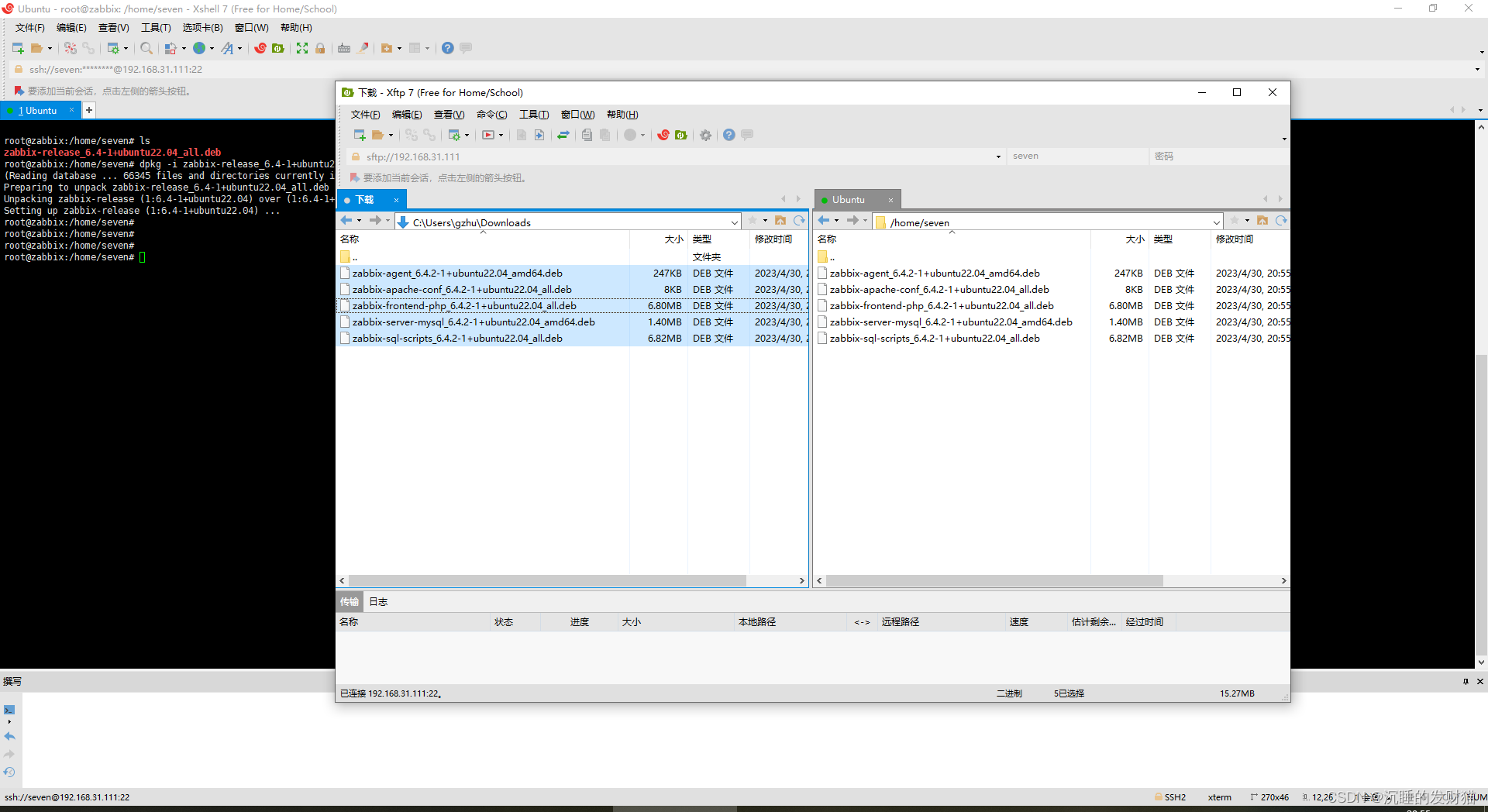1488x812 pixels.
Task: Click local pane horizontal scrollbar
Action: [x=547, y=580]
